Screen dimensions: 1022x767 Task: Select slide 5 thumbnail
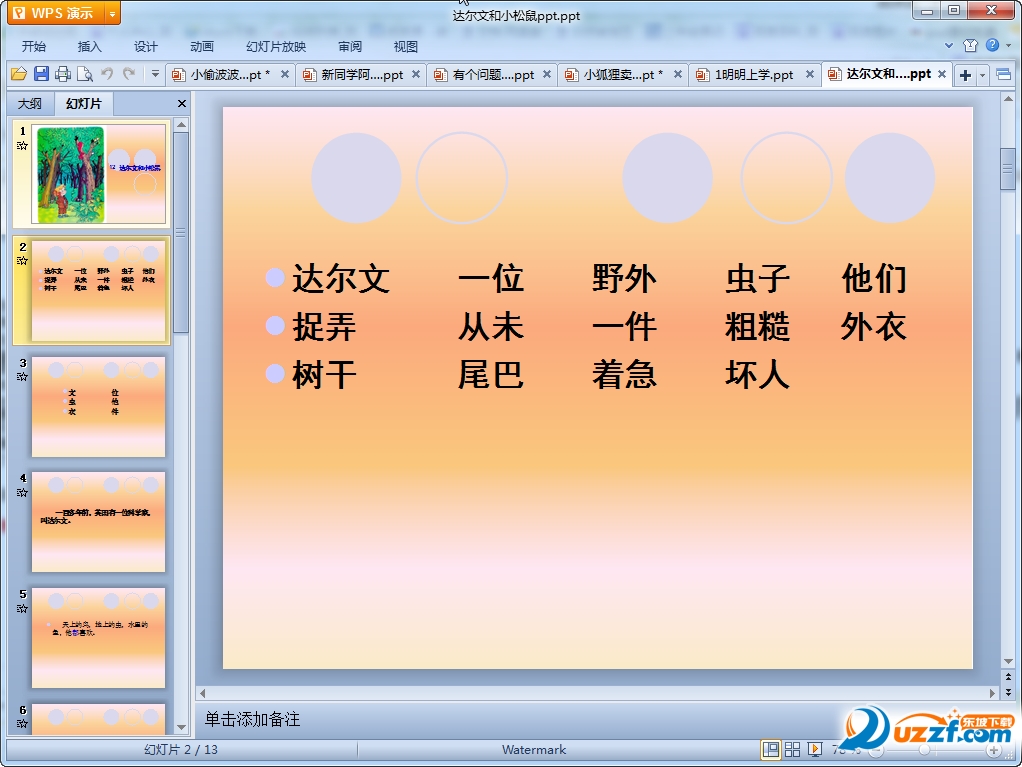[98, 638]
